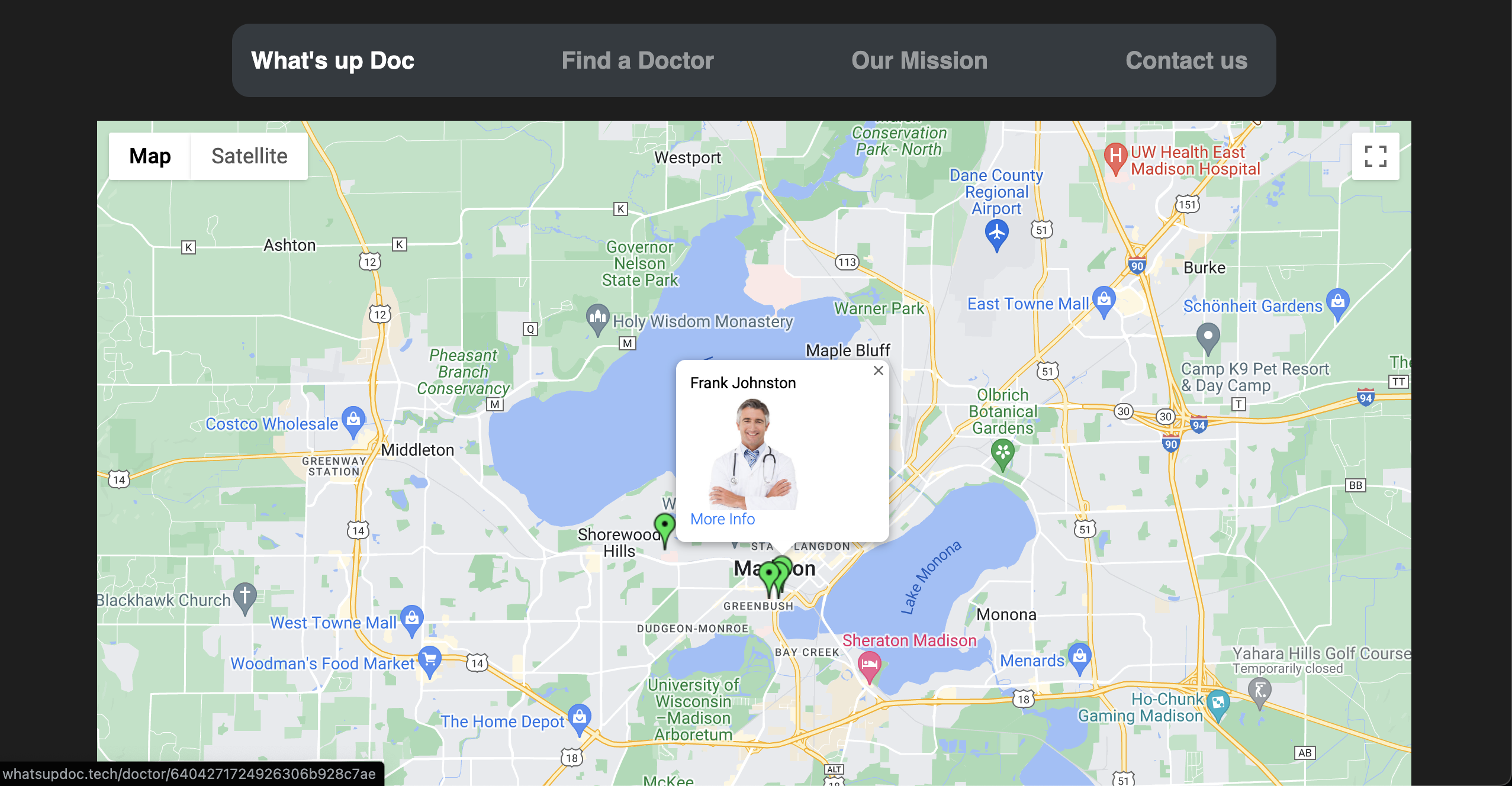Open the Find a Doctor page

click(x=638, y=60)
